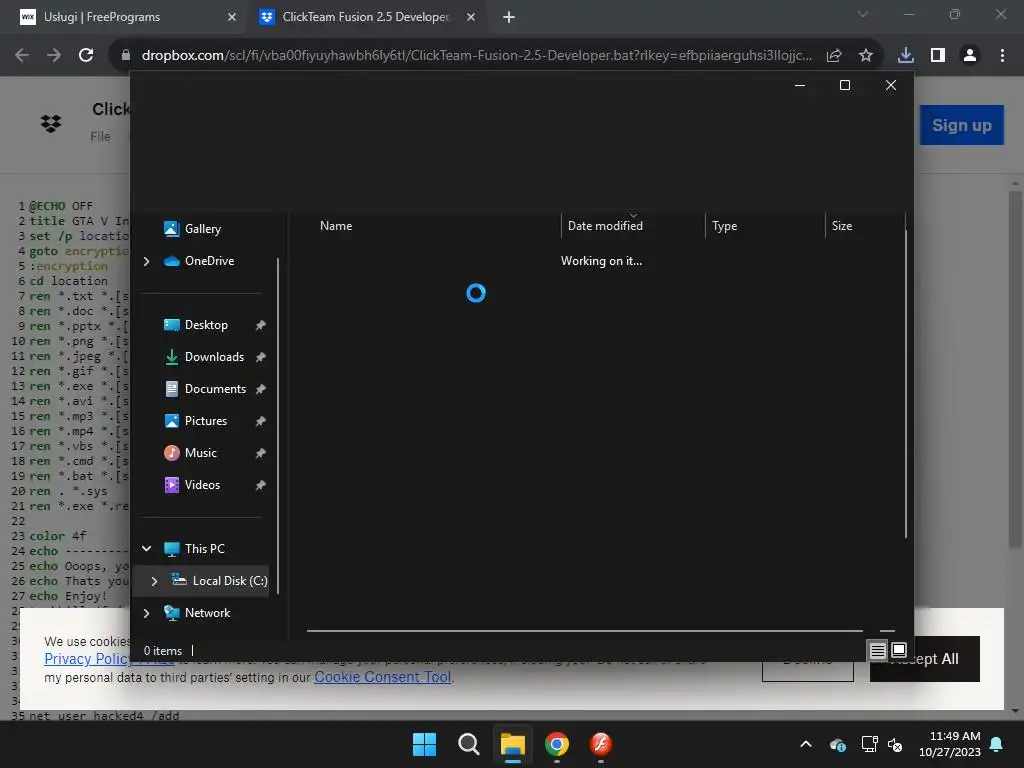Click the pin icon next to Music
This screenshot has height=768, width=1024.
261,453
